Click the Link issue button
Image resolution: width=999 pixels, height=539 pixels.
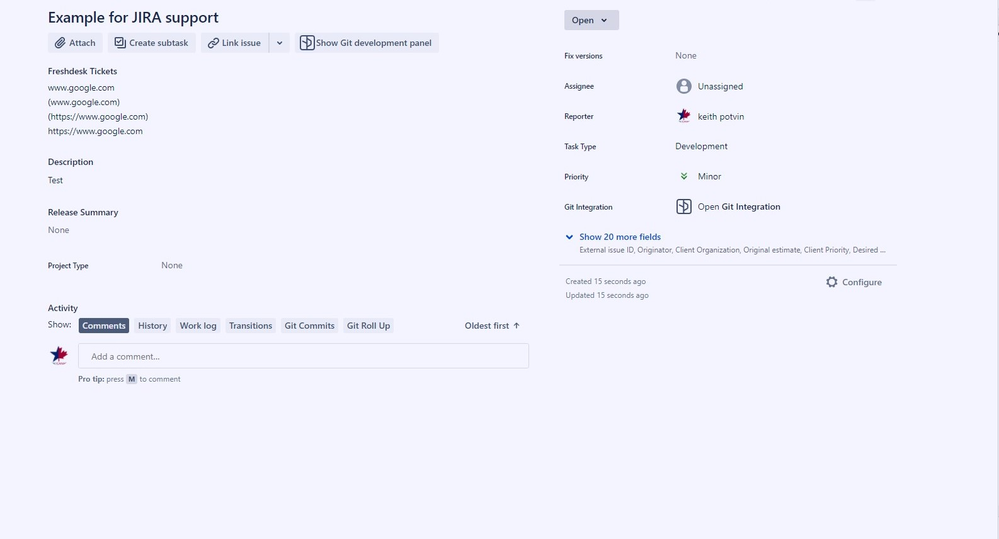click(x=234, y=43)
